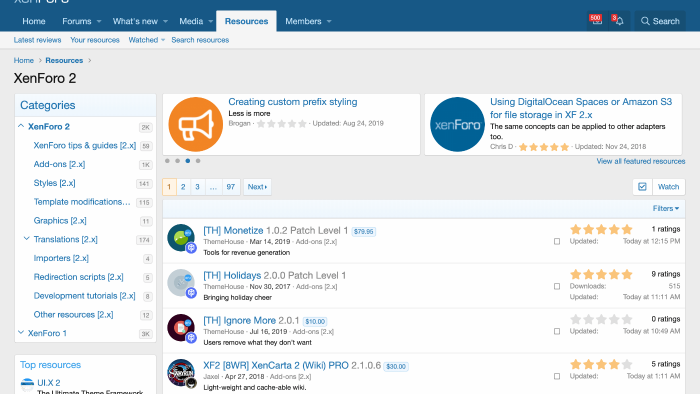Click the Watch button

[x=668, y=187]
